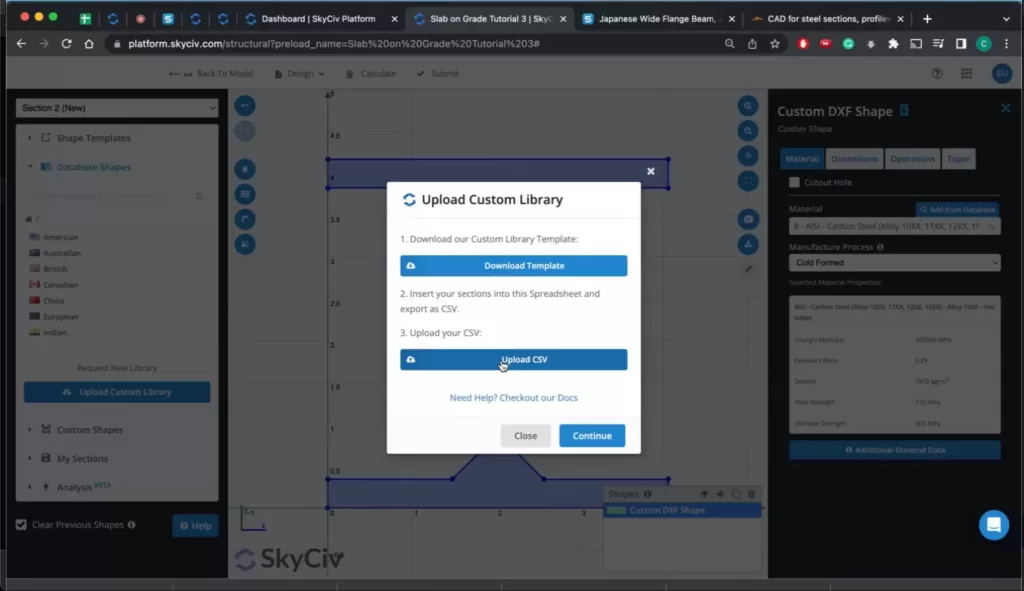Click the pan/move icon on canvas right toolbar
The image size is (1024, 591).
tap(748, 156)
